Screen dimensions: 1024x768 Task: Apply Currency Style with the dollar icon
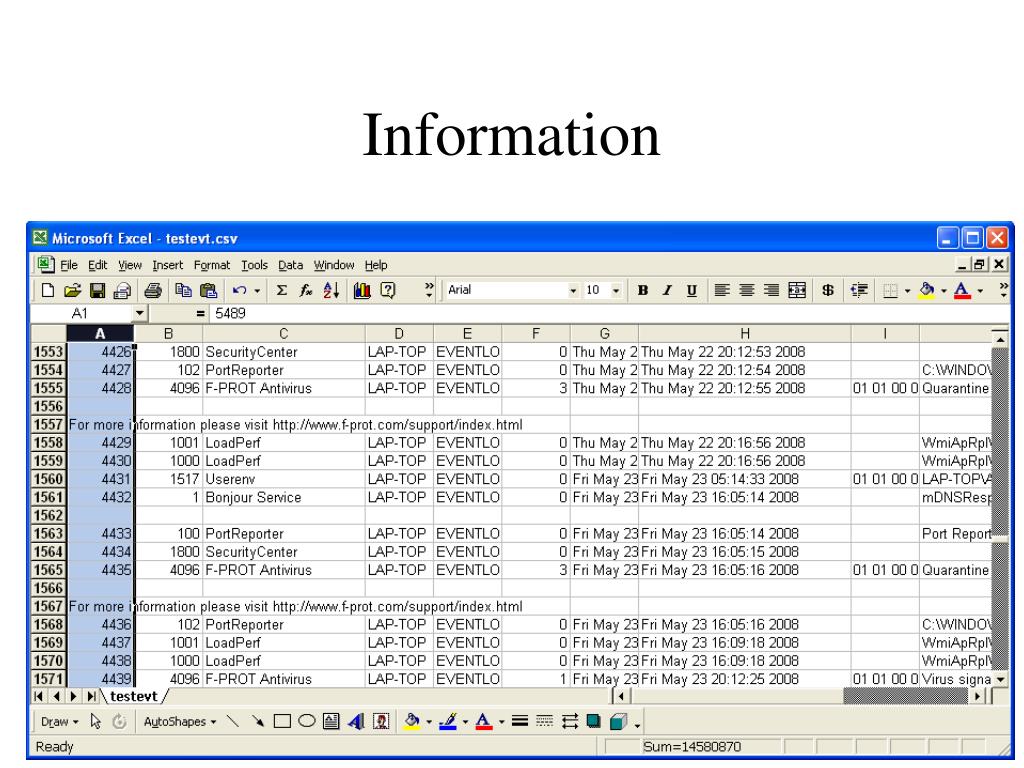click(827, 291)
